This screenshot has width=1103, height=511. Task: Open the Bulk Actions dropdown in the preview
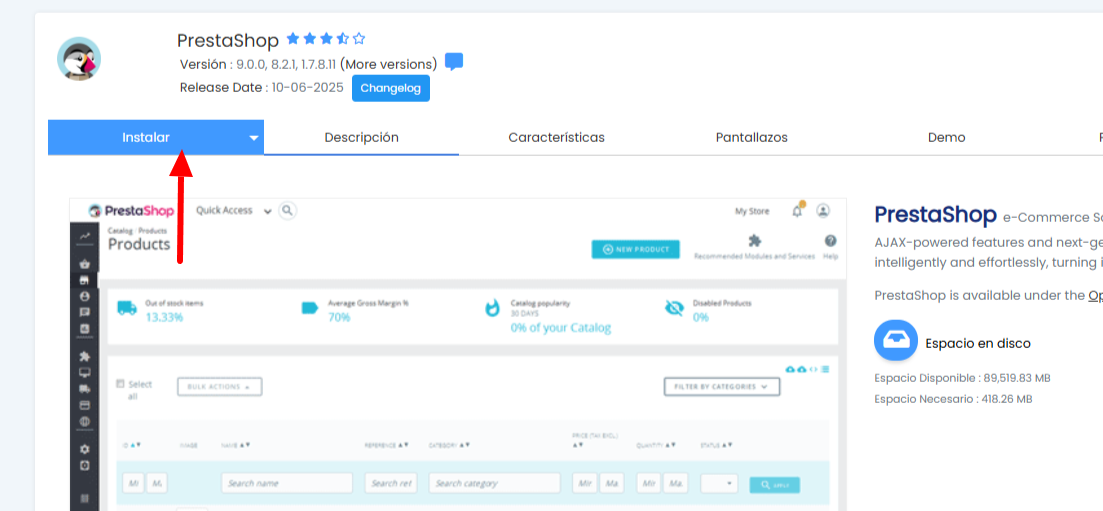click(x=219, y=387)
